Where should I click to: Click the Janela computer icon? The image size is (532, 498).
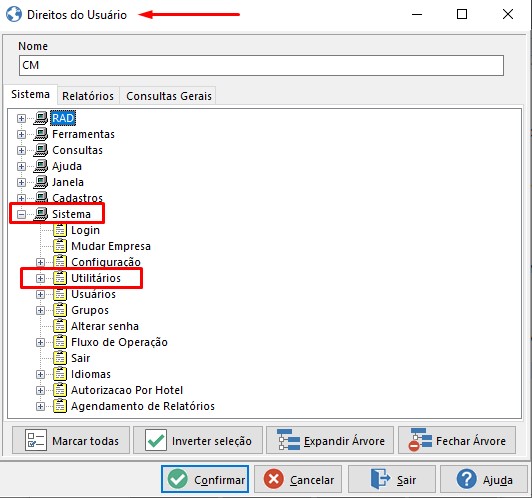point(41,182)
